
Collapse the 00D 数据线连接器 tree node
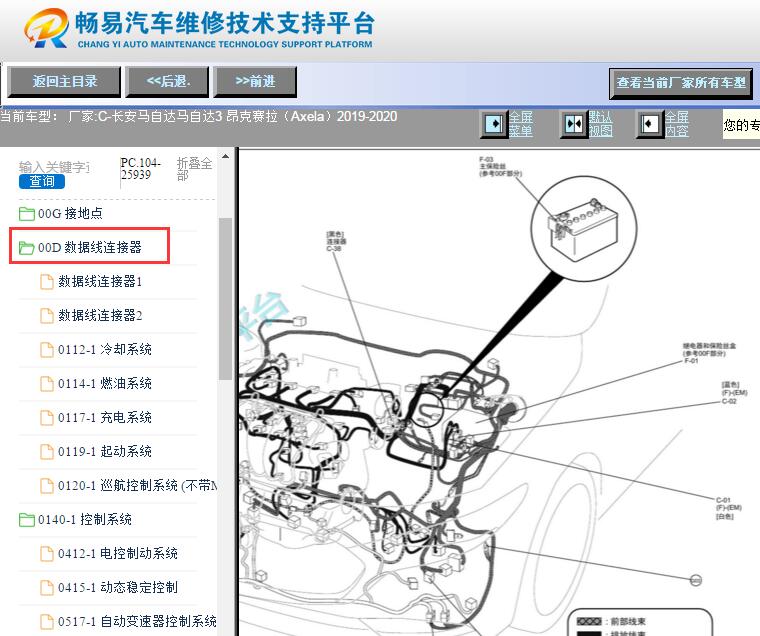(x=90, y=248)
